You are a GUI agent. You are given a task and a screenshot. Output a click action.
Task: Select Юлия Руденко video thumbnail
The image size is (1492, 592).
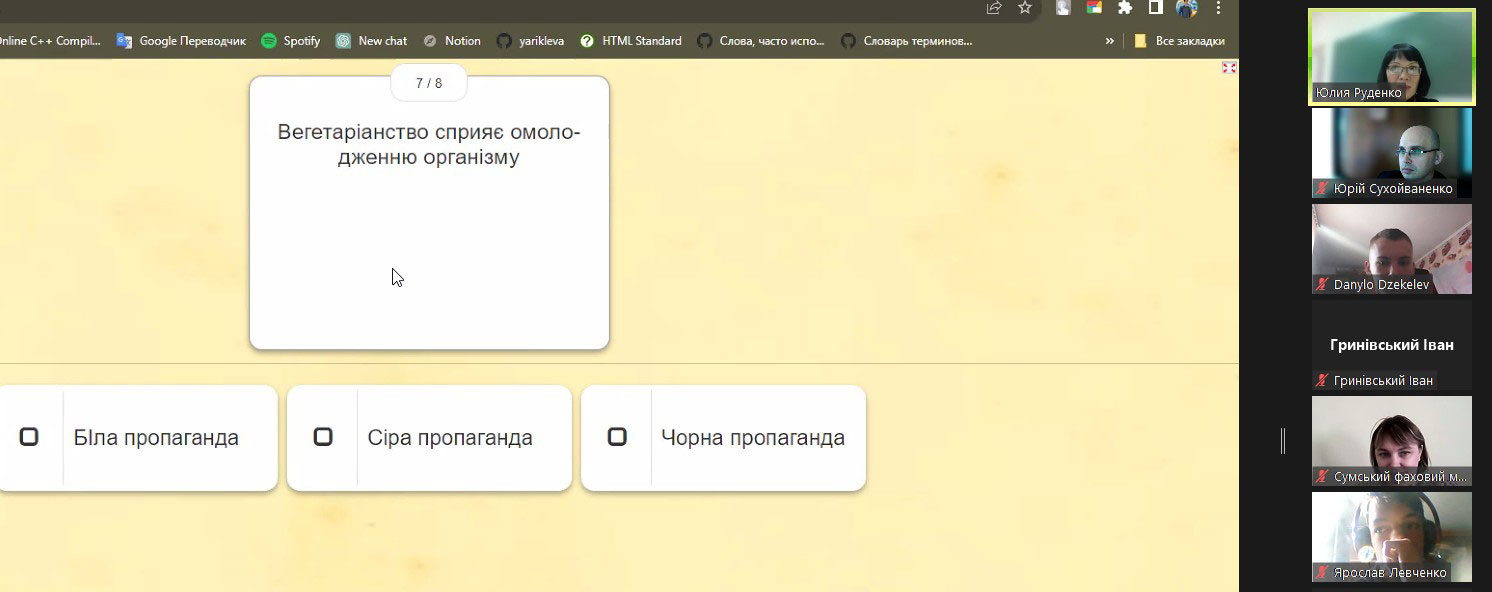click(1392, 57)
